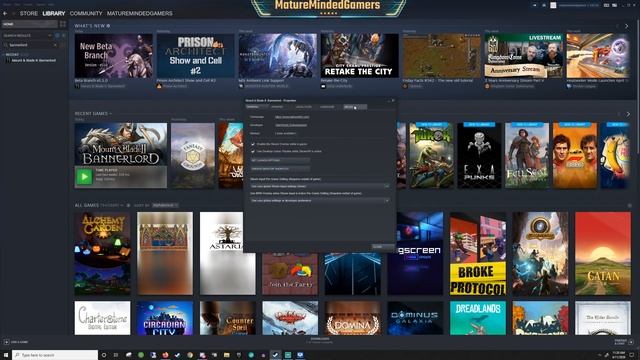
Task: Click the Create Desktop Shortcut button
Action: tap(280, 169)
